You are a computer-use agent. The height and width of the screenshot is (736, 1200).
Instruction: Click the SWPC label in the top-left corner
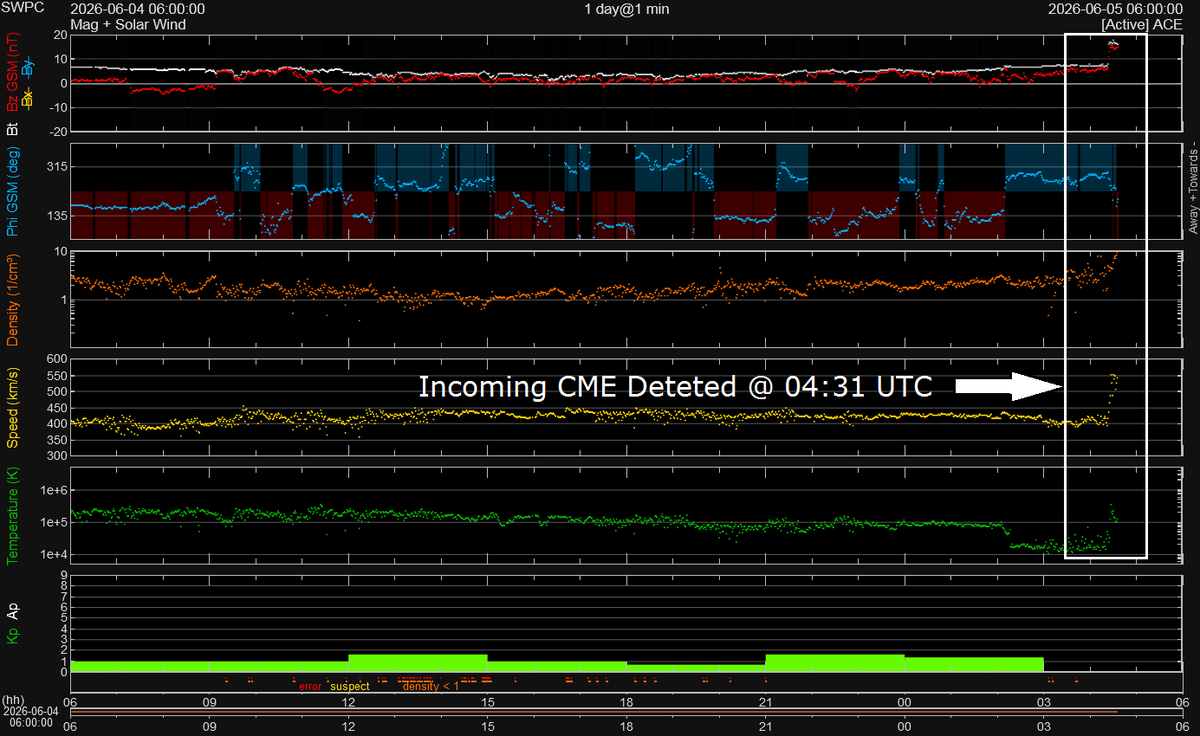(21, 9)
